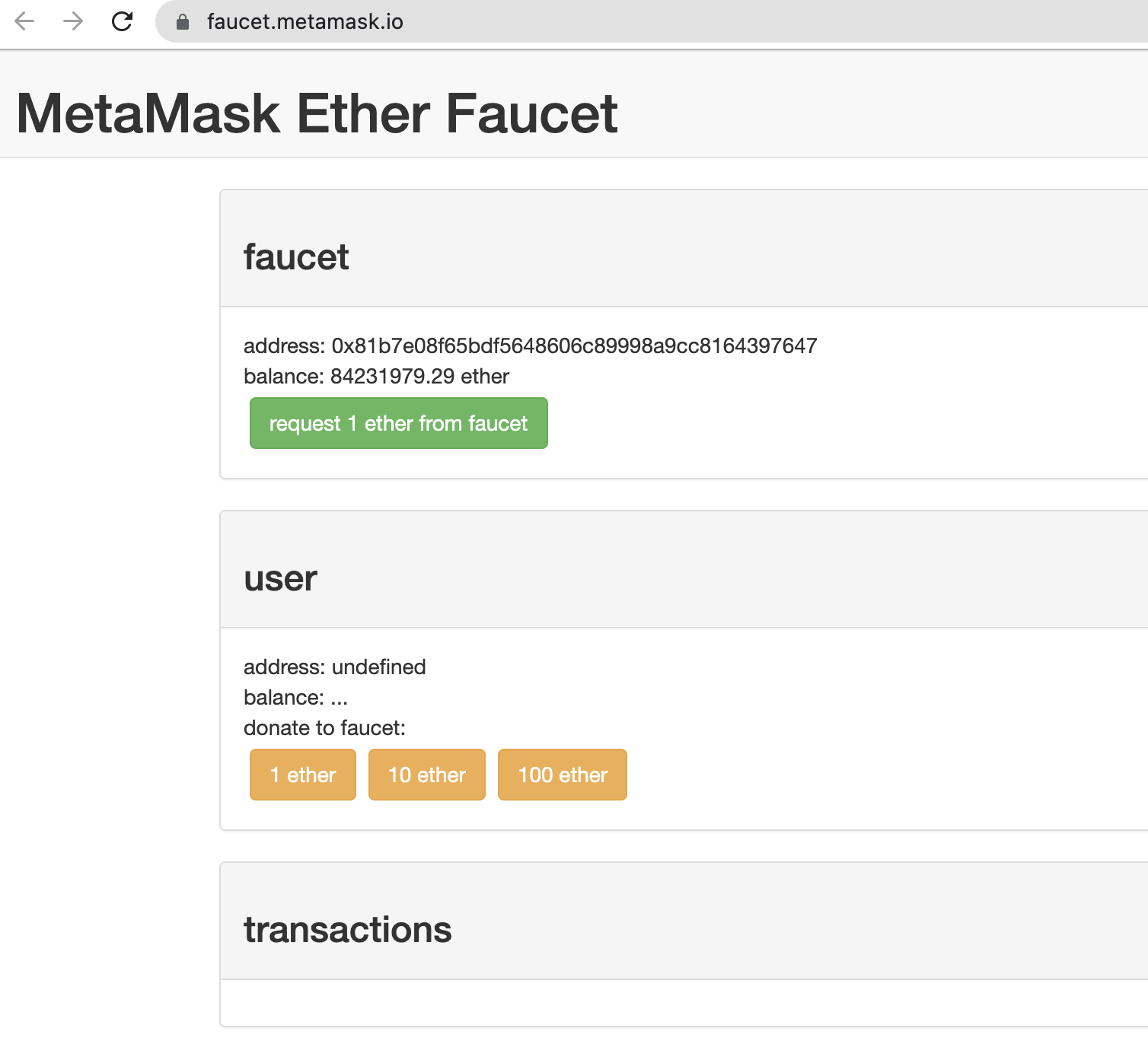Image resolution: width=1148 pixels, height=1044 pixels.
Task: Click the faucet balance 84231979.29 ether text
Action: click(x=419, y=377)
